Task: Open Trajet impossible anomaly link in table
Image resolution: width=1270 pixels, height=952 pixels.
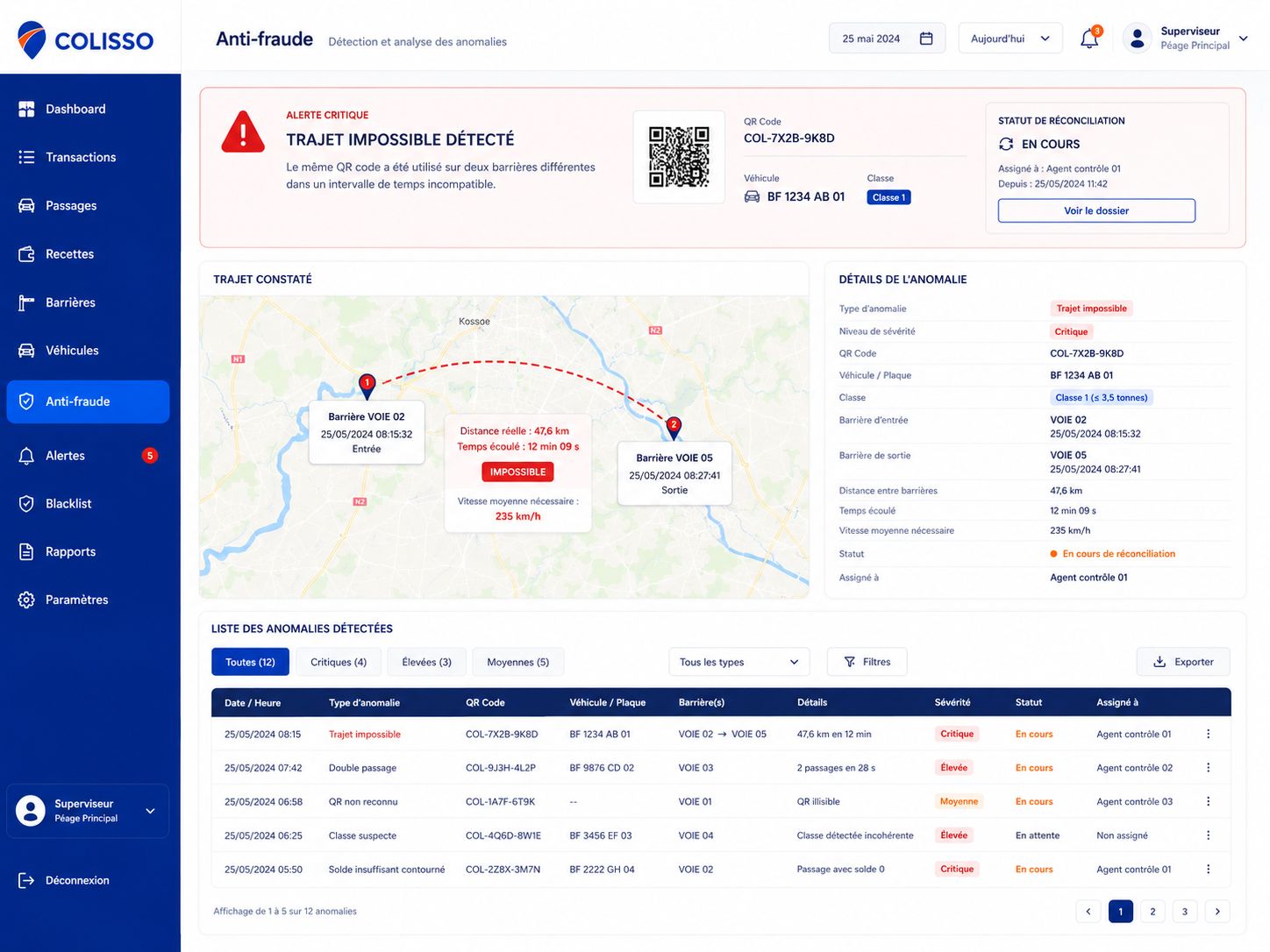Action: tap(365, 735)
